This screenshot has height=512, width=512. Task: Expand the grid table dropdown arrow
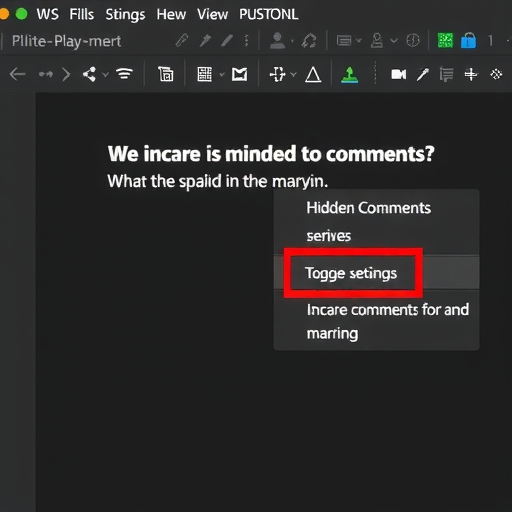222,74
